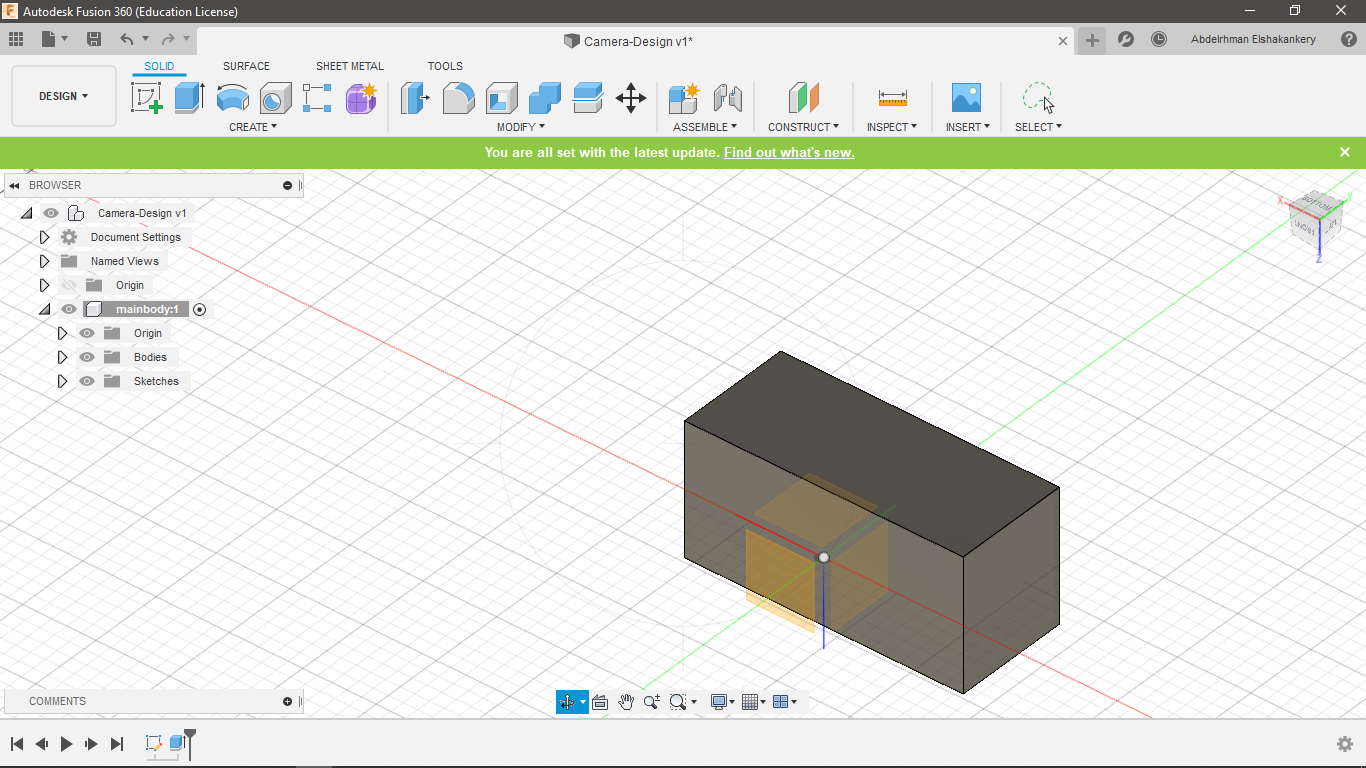Click the Look At icon in navigation bar
The image size is (1366, 768).
point(600,702)
